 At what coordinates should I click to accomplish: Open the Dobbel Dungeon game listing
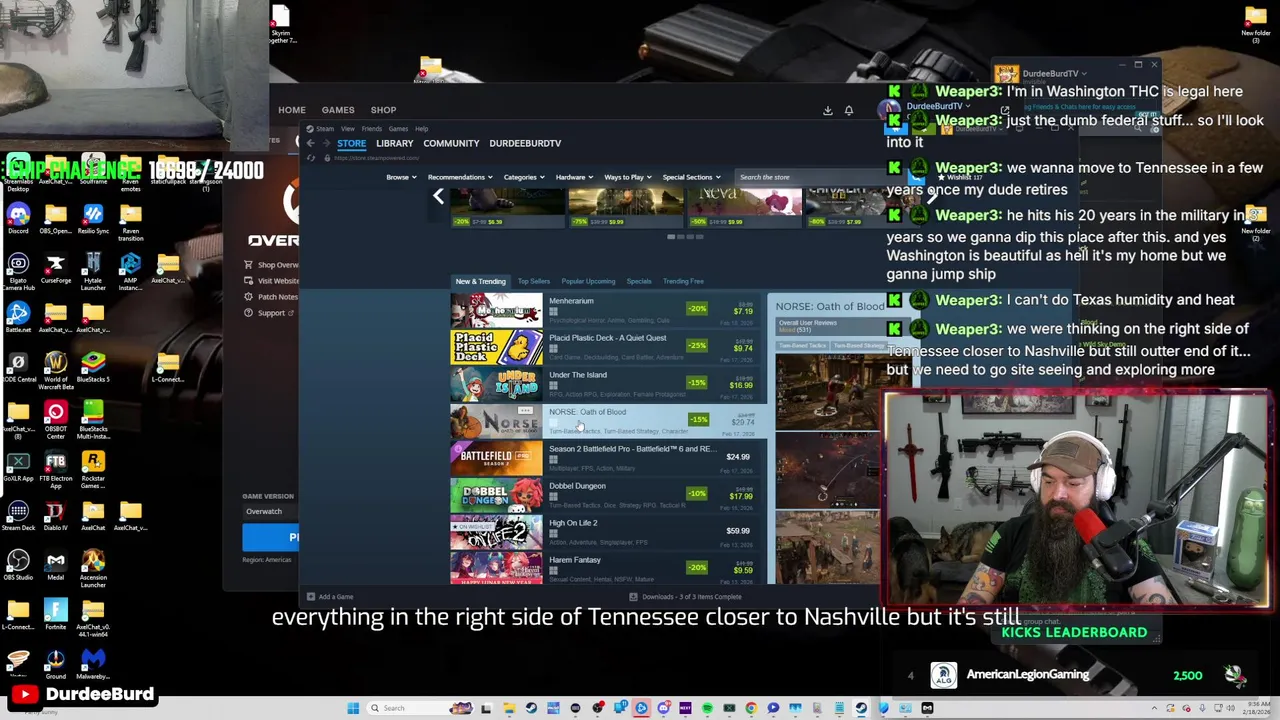pyautogui.click(x=608, y=495)
